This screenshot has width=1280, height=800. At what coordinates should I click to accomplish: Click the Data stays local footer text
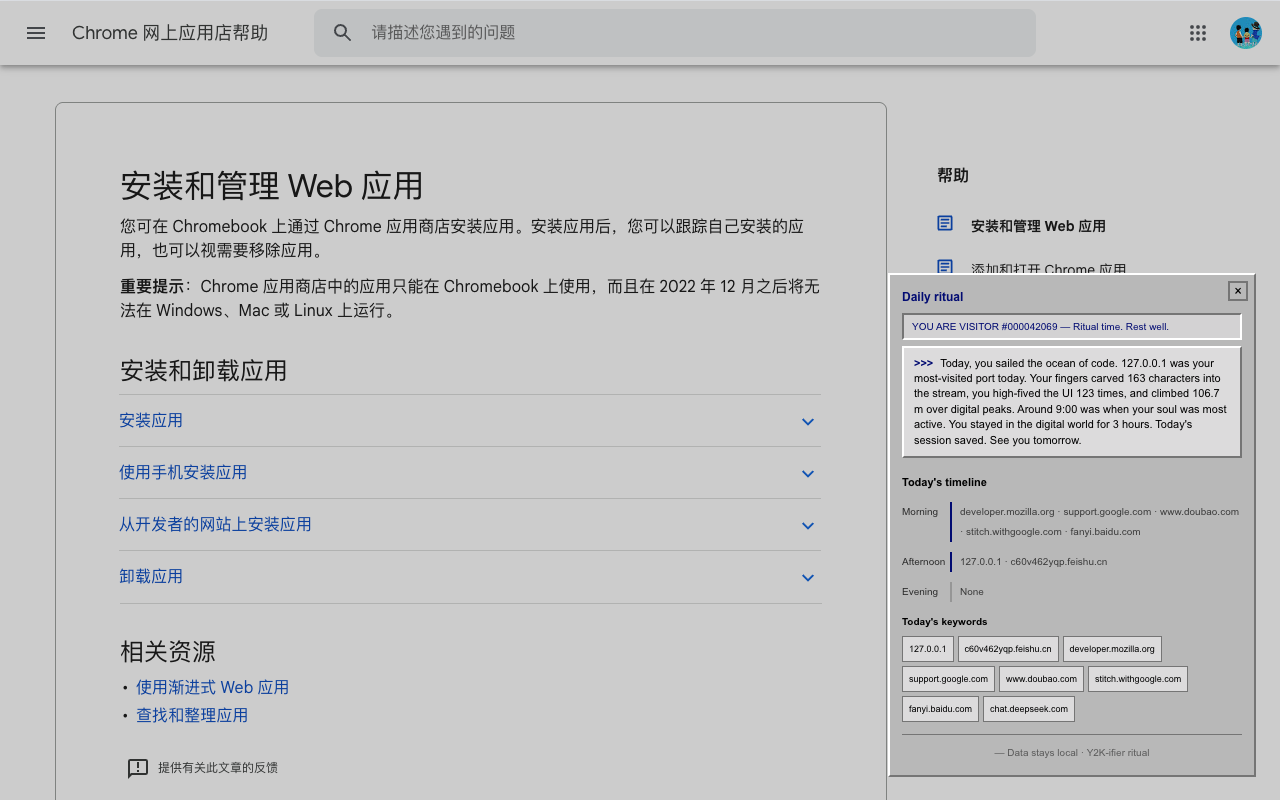point(1072,753)
